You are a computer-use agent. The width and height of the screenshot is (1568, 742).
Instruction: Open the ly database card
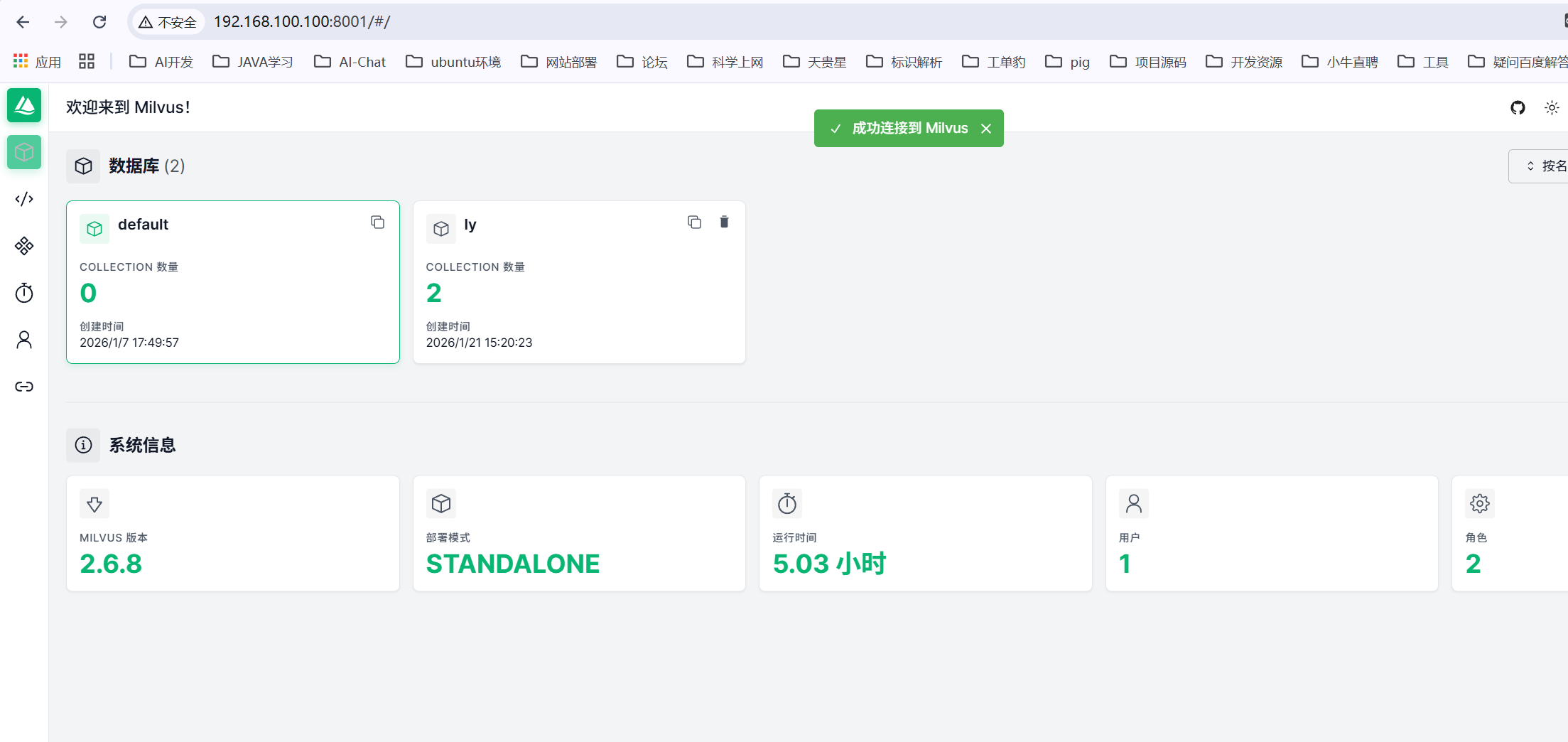579,282
